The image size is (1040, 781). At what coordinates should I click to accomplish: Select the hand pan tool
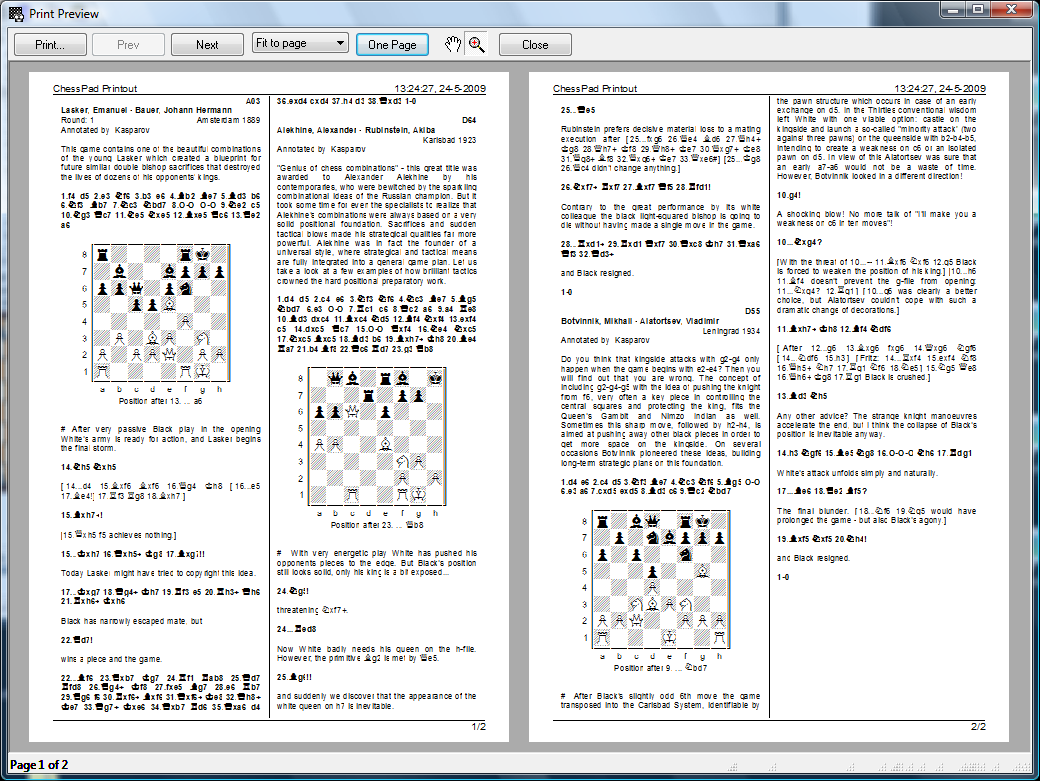pyautogui.click(x=454, y=44)
